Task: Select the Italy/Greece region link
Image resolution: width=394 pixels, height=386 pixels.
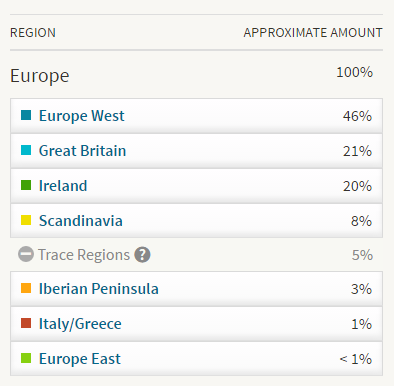Action: tap(80, 324)
